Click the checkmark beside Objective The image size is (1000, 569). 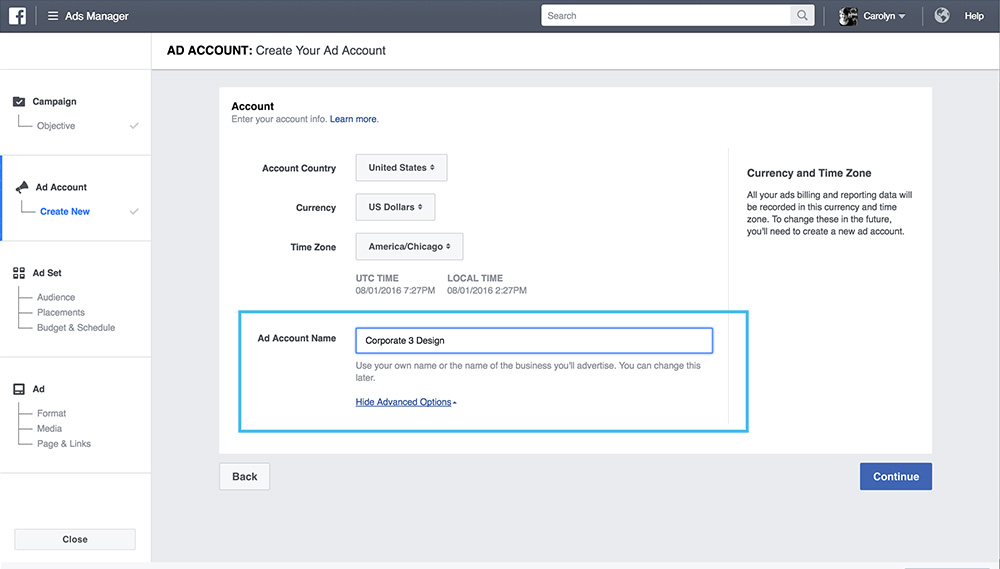tap(134, 126)
